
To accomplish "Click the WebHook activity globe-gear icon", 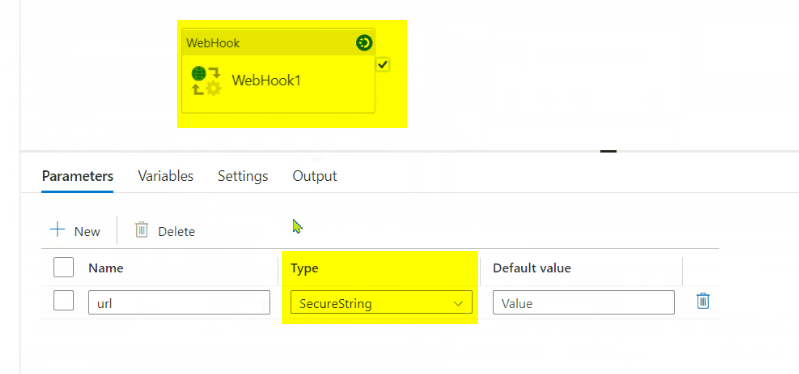I will point(206,81).
